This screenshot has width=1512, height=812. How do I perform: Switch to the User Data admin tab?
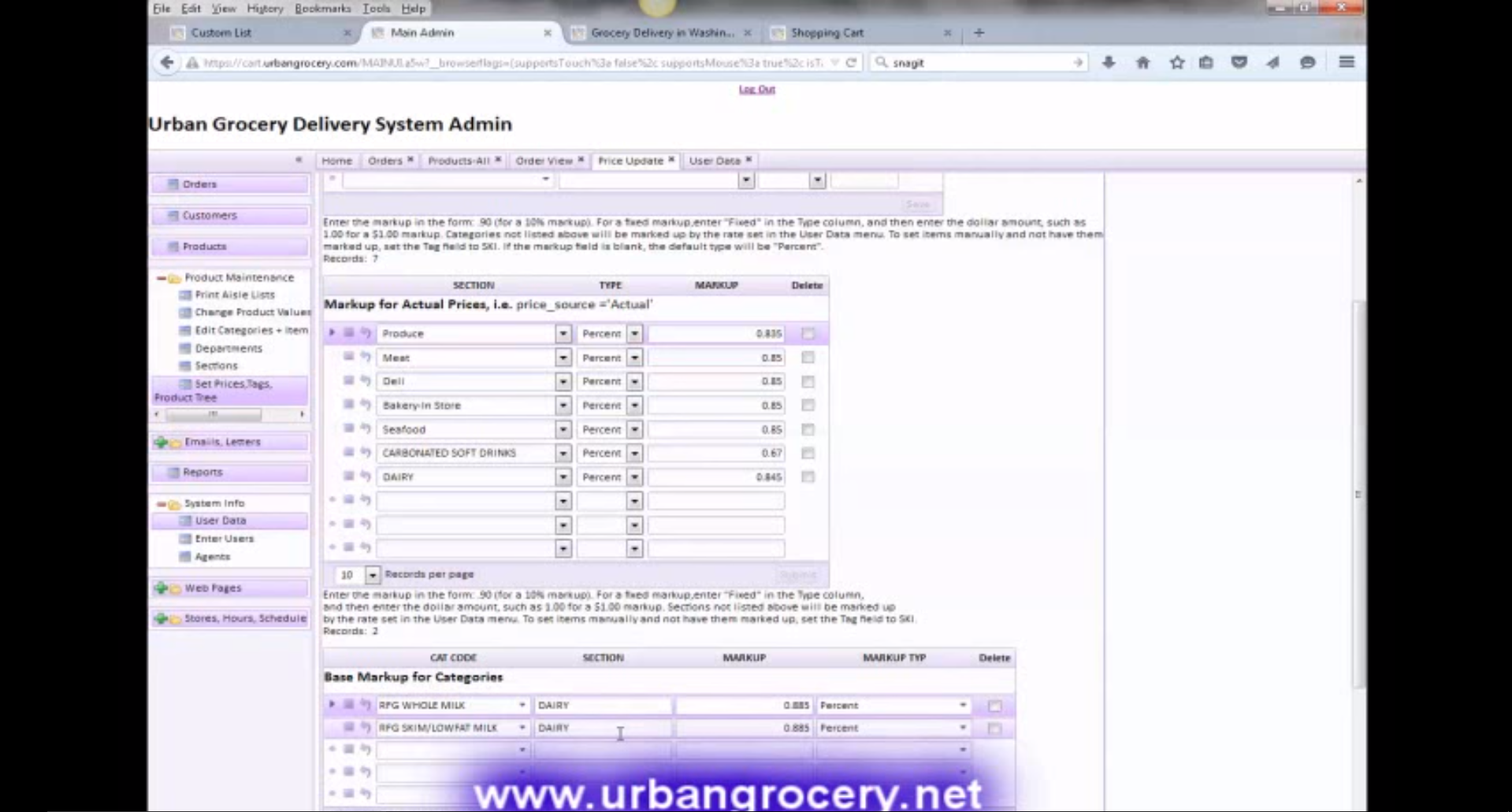(x=715, y=160)
